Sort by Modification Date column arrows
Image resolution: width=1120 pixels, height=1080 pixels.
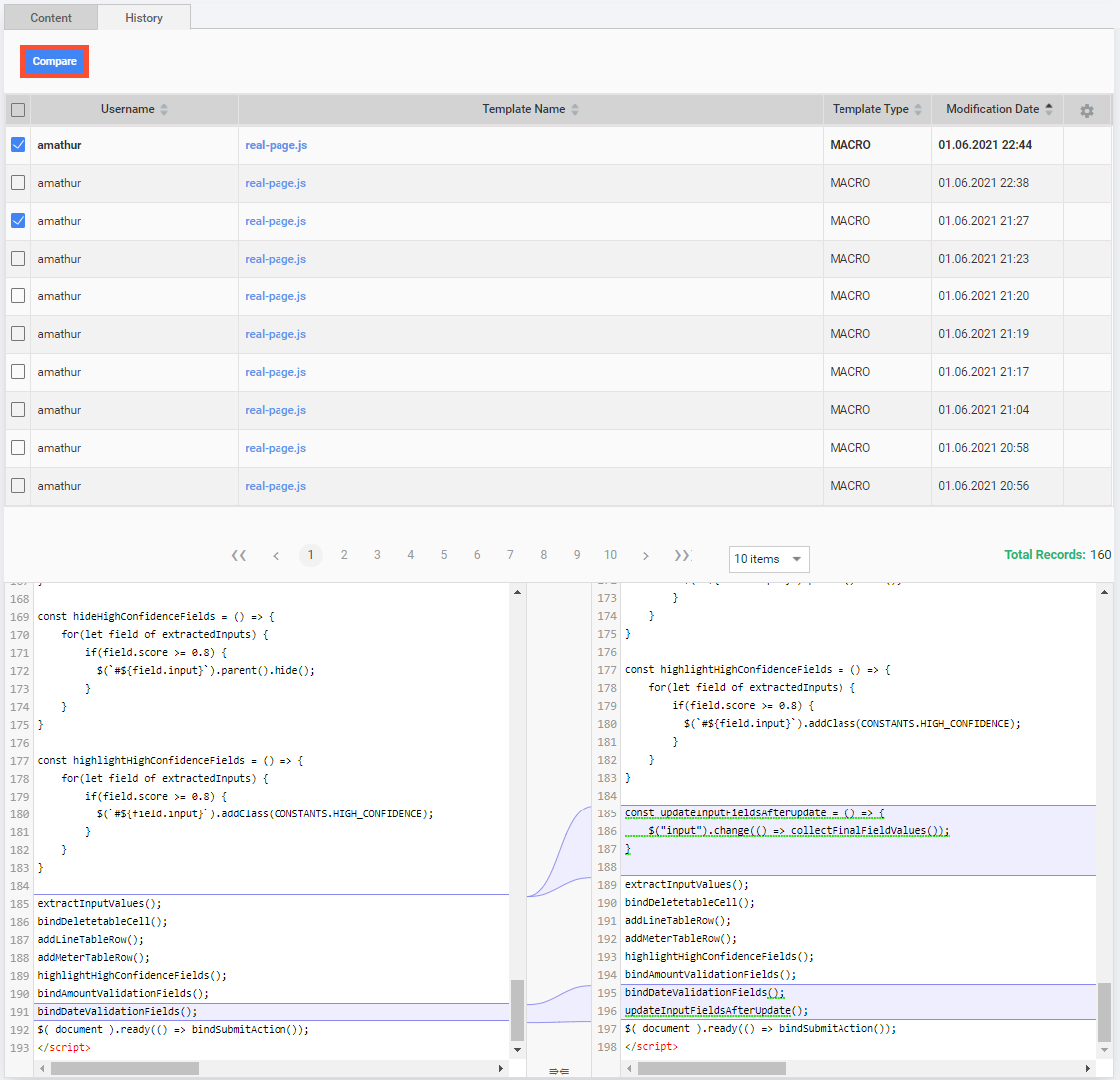1049,109
